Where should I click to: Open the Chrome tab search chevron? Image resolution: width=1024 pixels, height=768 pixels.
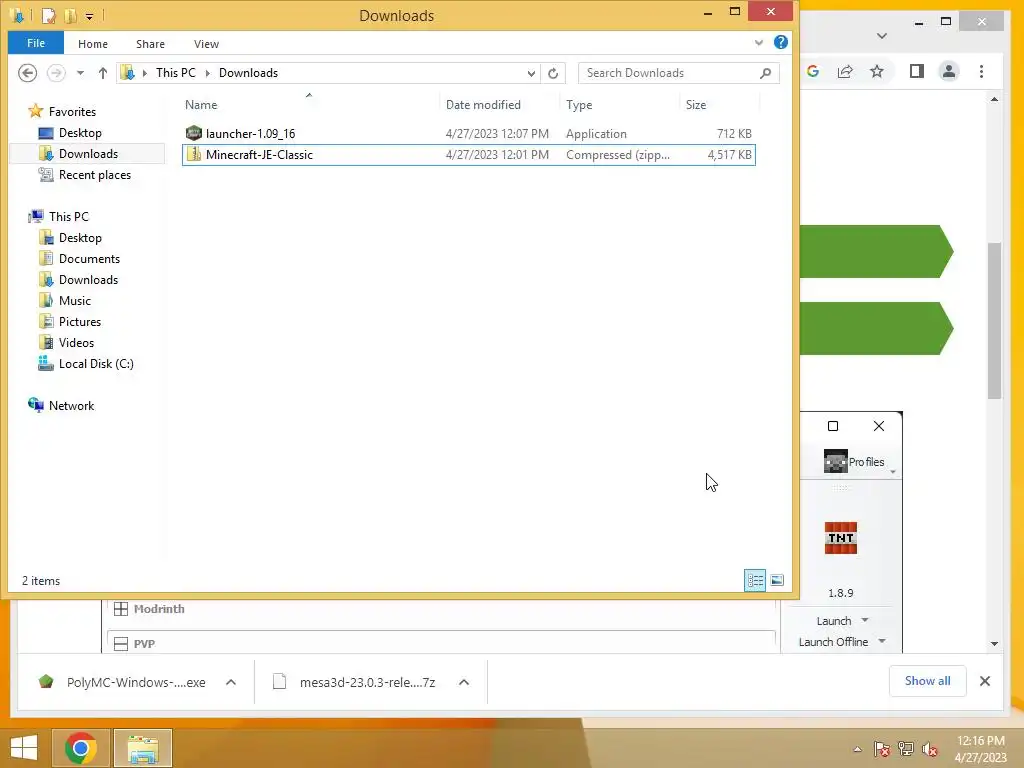coord(882,36)
